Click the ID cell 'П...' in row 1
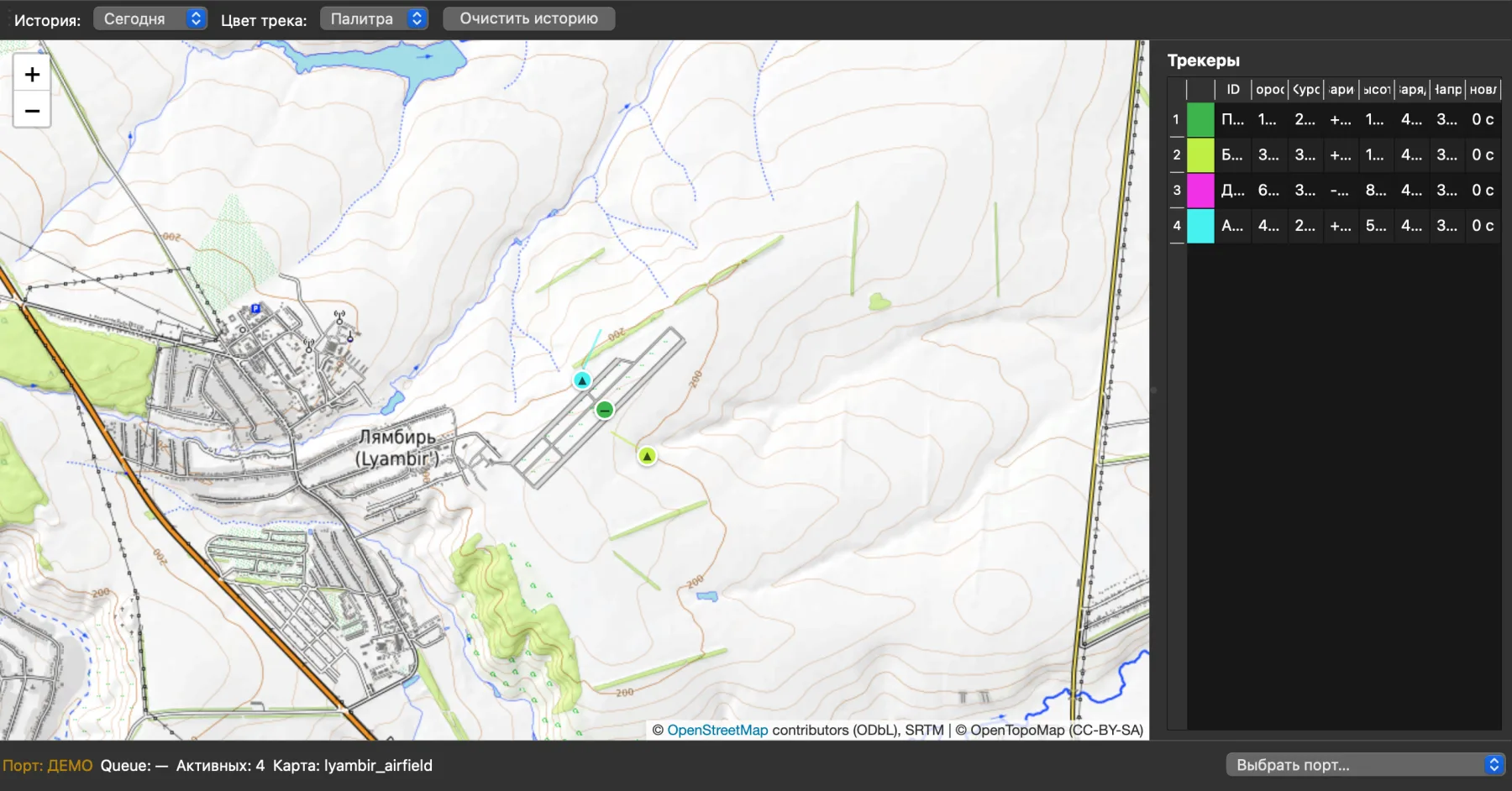 pyautogui.click(x=1233, y=119)
